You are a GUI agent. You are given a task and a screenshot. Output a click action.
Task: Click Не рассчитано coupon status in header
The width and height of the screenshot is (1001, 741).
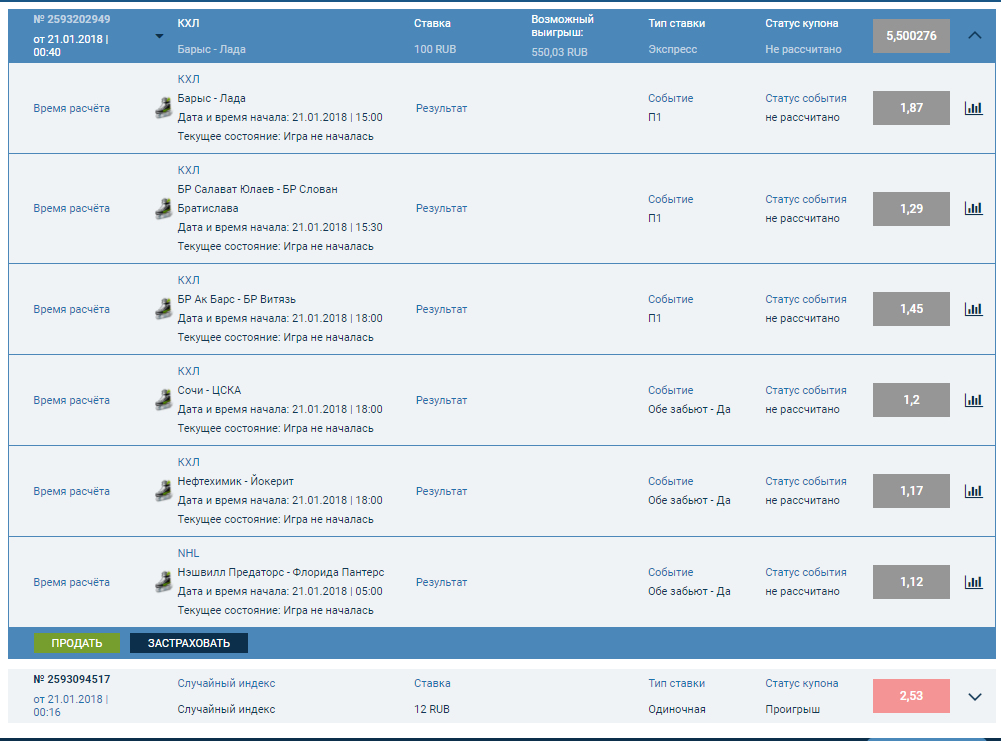click(803, 49)
